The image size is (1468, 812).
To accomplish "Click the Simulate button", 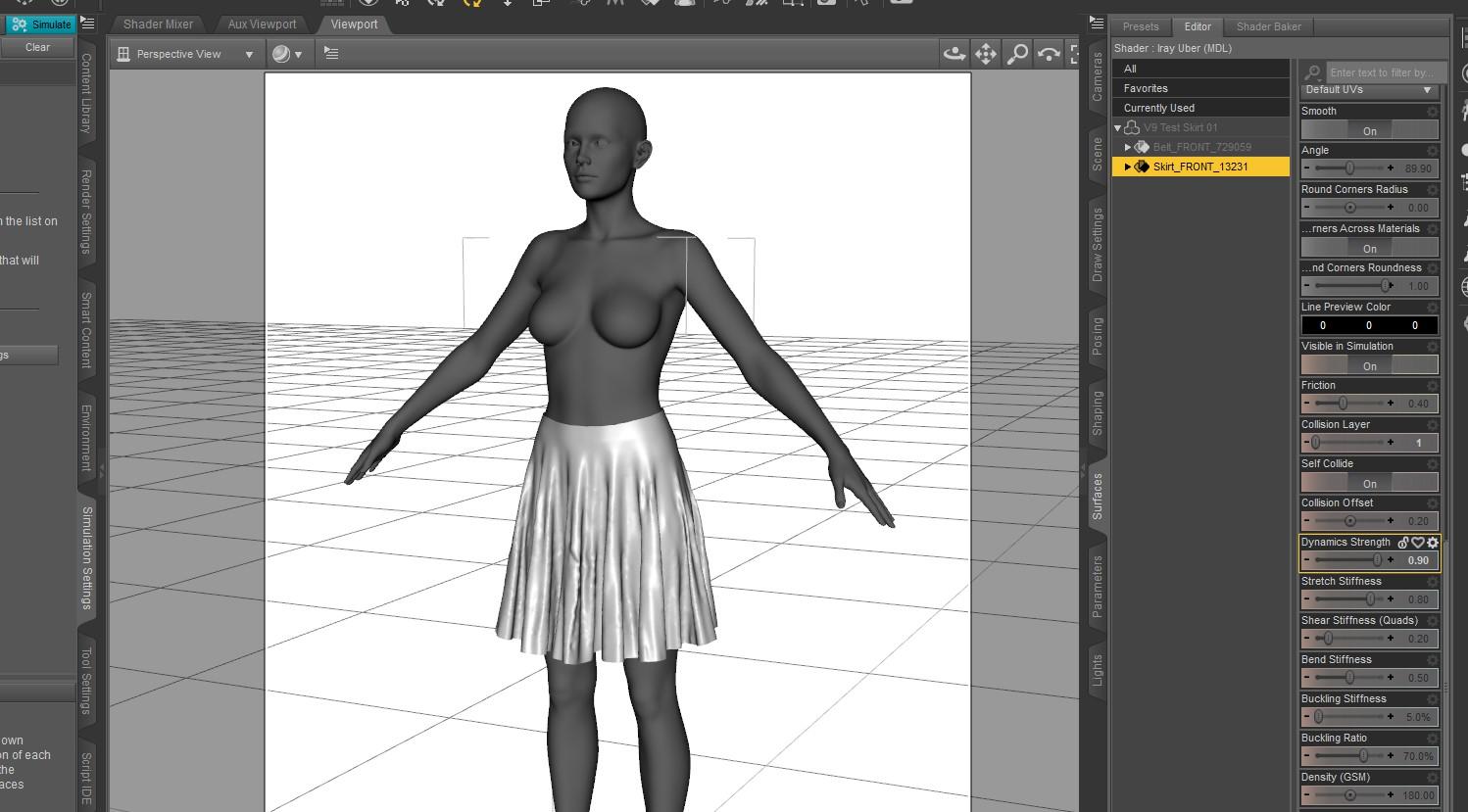I will pos(40,24).
